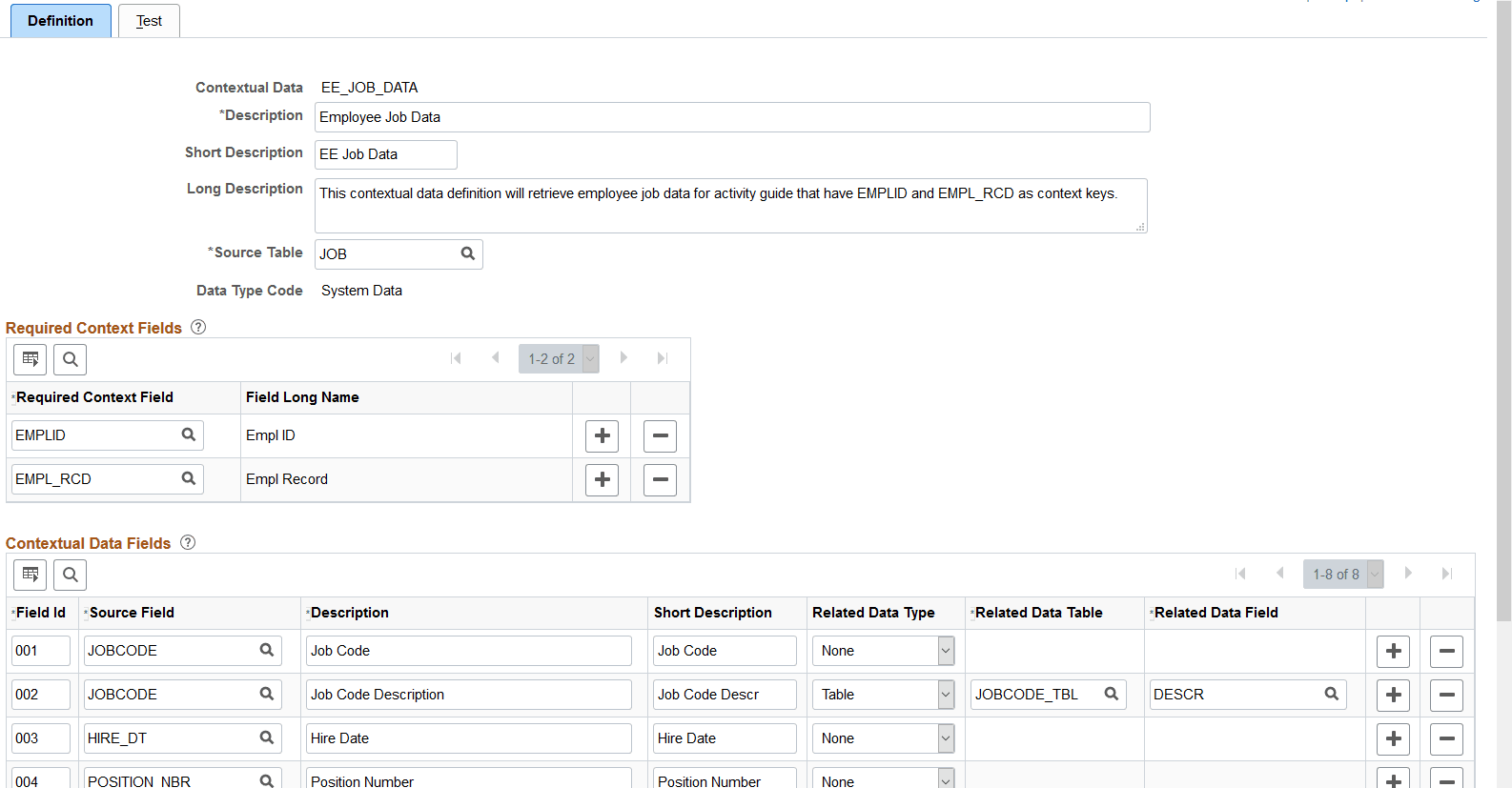Viewport: 1512px width, 788px height.
Task: Click the Short Description field EE Job Data
Action: [386, 154]
